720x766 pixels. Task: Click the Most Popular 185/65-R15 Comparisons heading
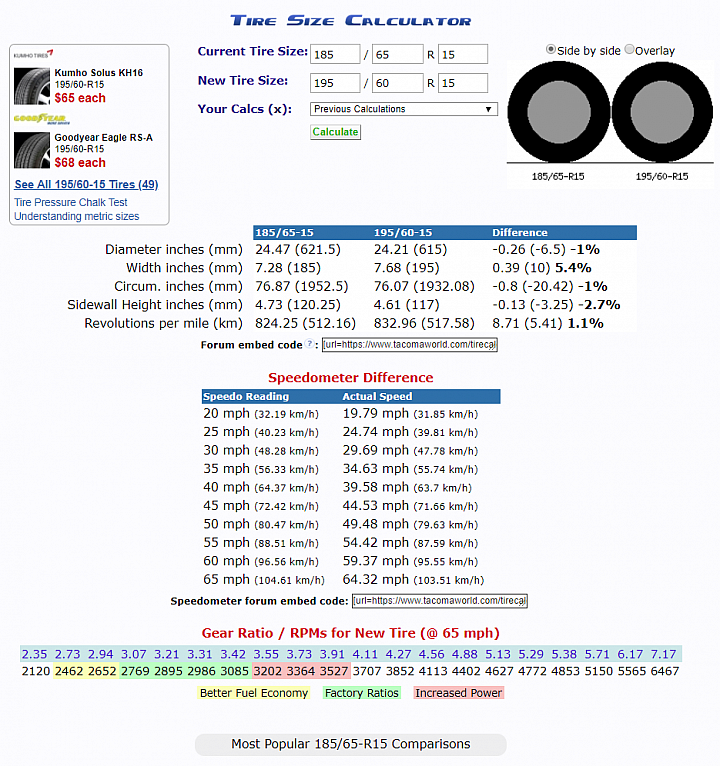tap(351, 744)
